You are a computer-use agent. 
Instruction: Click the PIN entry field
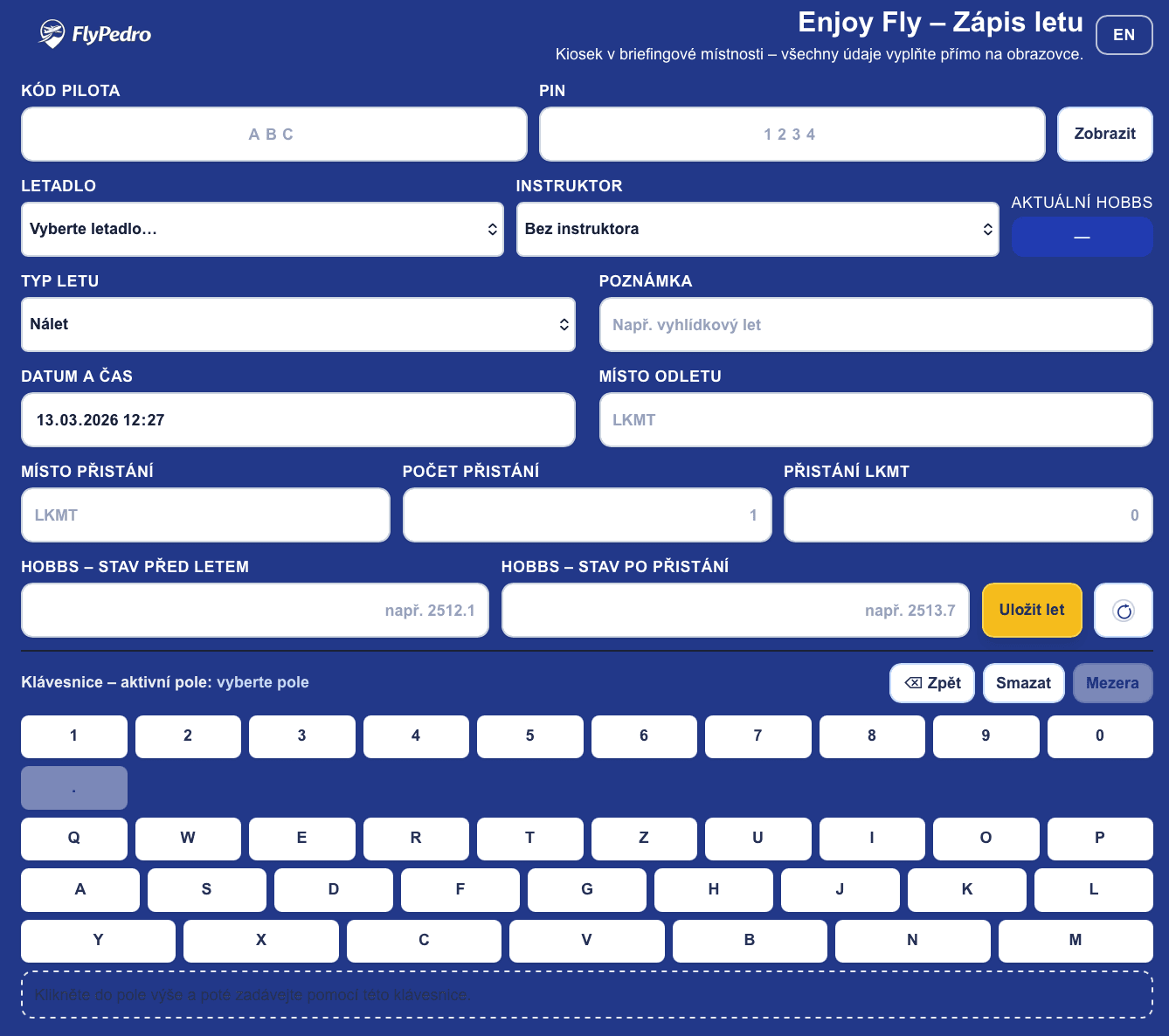[x=792, y=134]
